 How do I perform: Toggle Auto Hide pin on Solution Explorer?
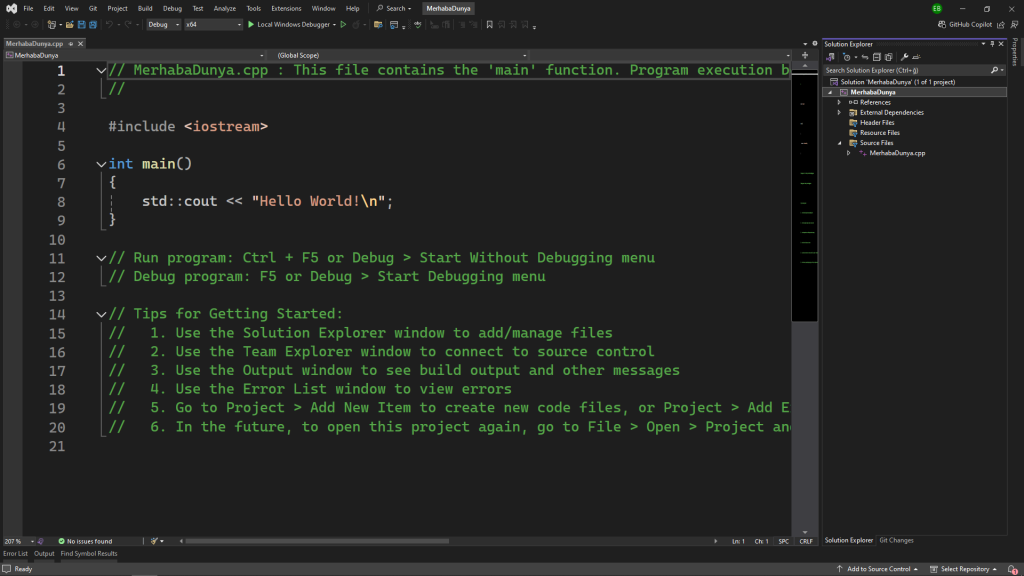[x=992, y=44]
